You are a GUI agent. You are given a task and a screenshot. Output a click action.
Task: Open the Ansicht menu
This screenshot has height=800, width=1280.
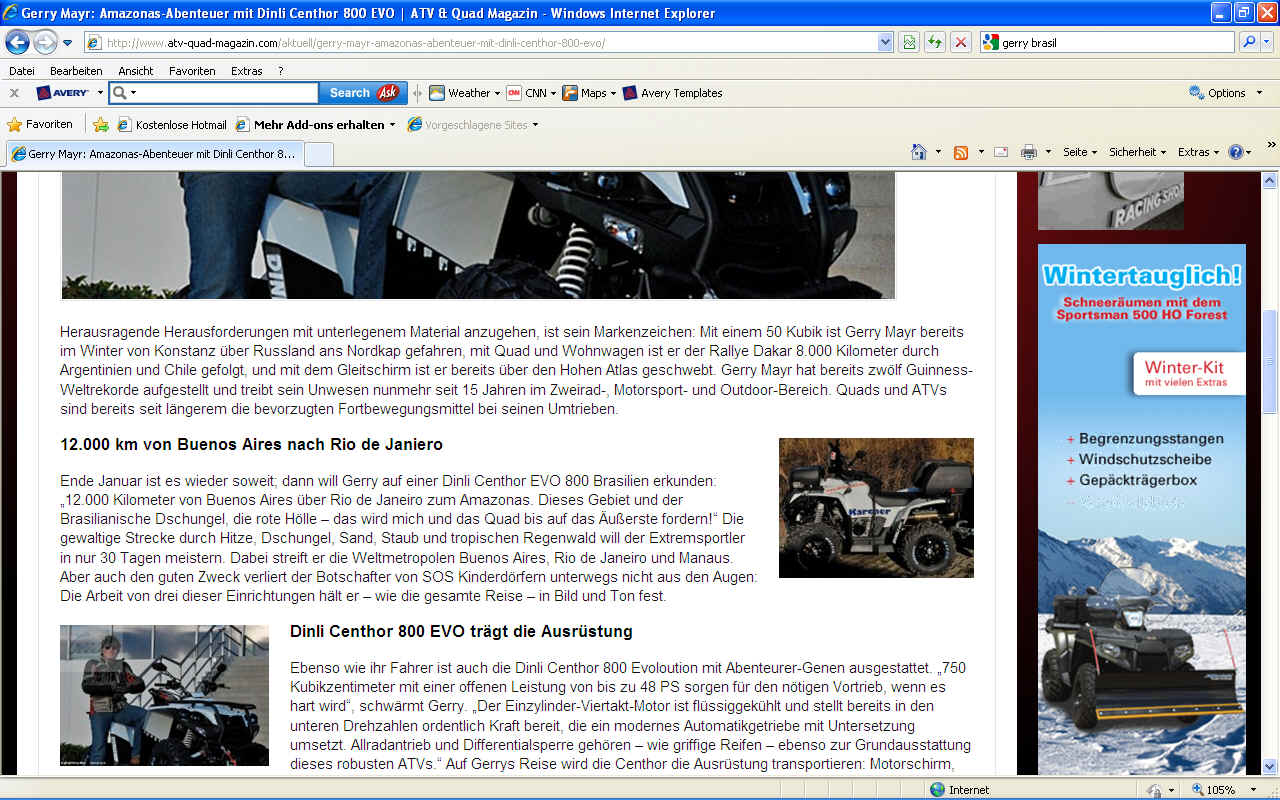tap(136, 71)
